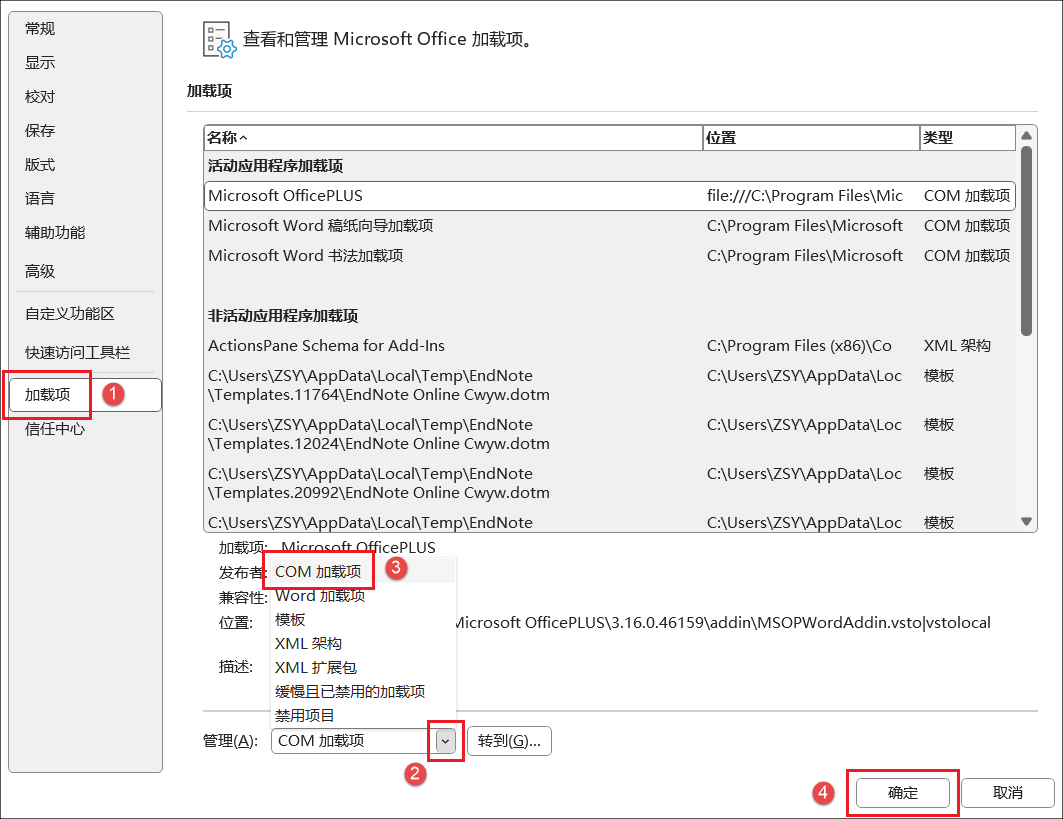The height and width of the screenshot is (819, 1063).
Task: Select the Templates.20992 EndNote Online Cwyw.dotm row
Action: 609,483
